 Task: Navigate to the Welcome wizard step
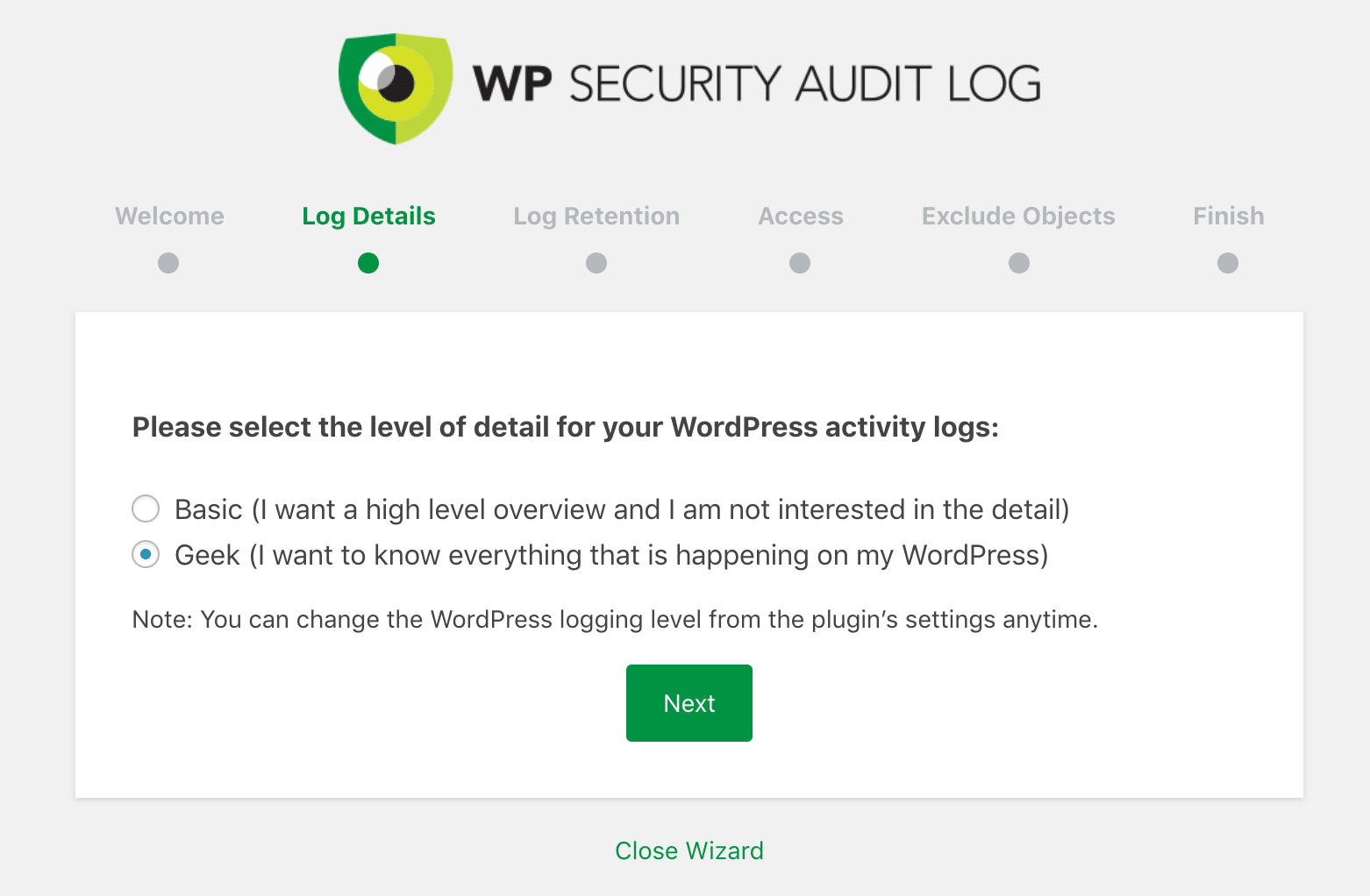(168, 216)
